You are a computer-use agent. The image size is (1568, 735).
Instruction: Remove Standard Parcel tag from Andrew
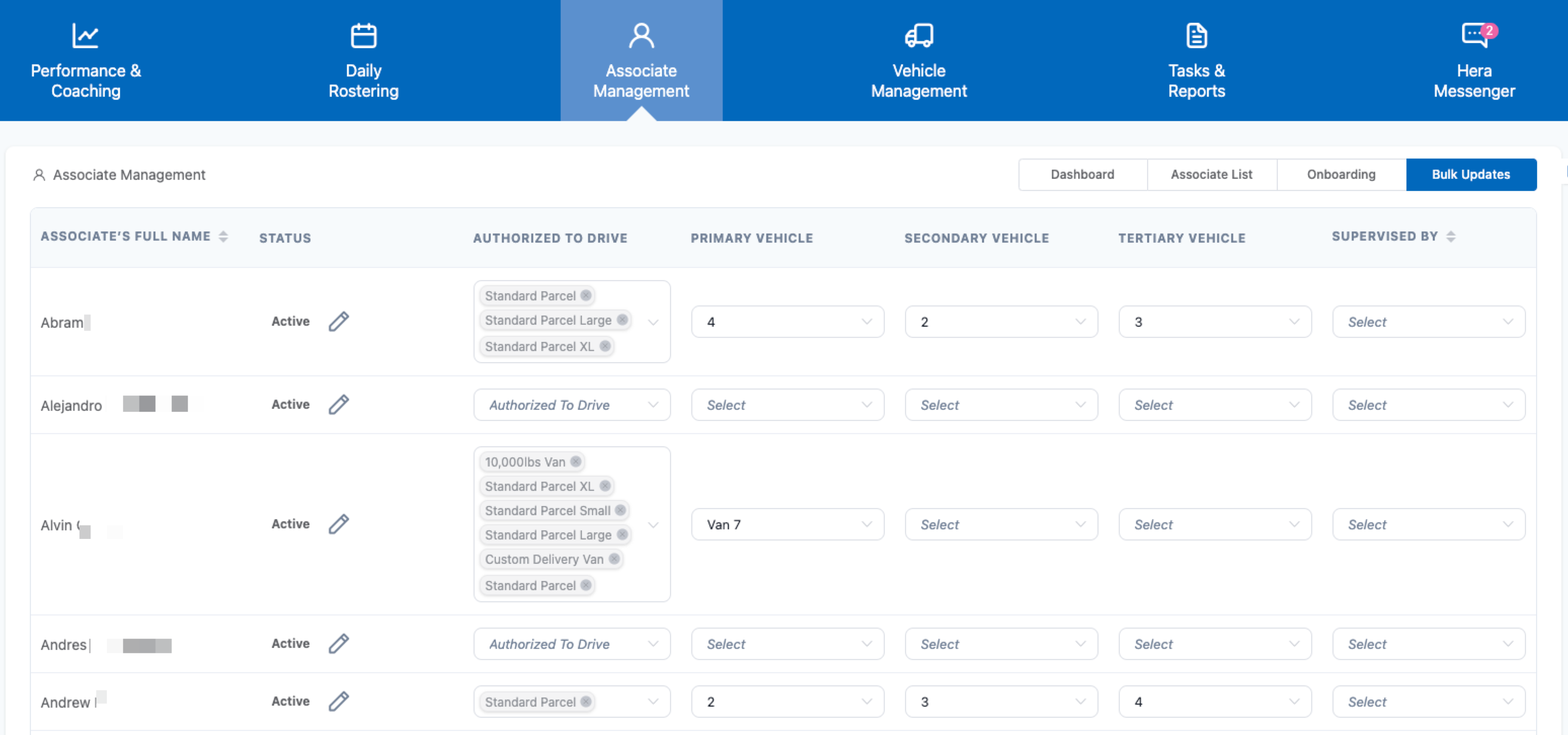[585, 702]
